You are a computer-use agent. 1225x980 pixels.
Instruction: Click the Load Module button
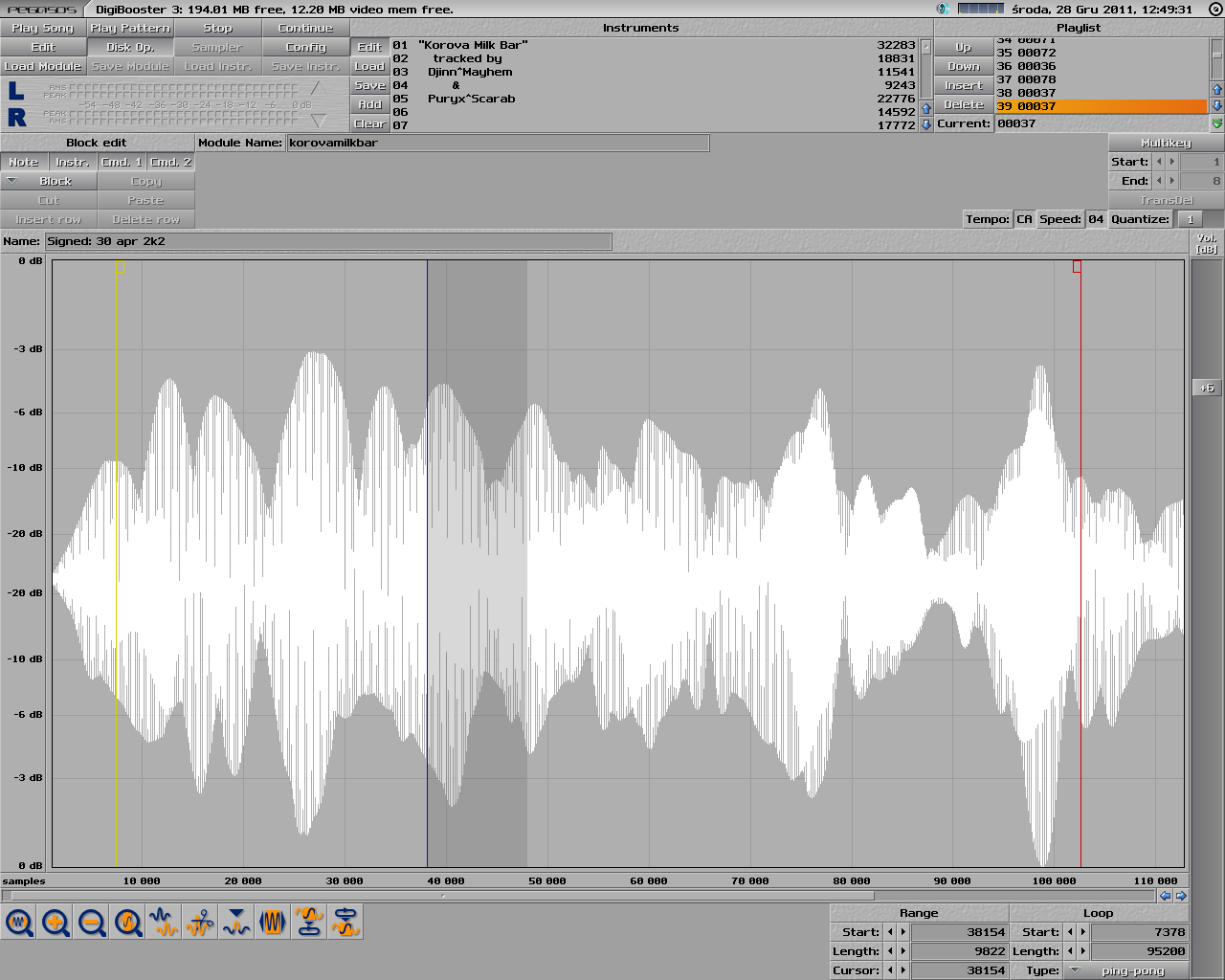43,66
